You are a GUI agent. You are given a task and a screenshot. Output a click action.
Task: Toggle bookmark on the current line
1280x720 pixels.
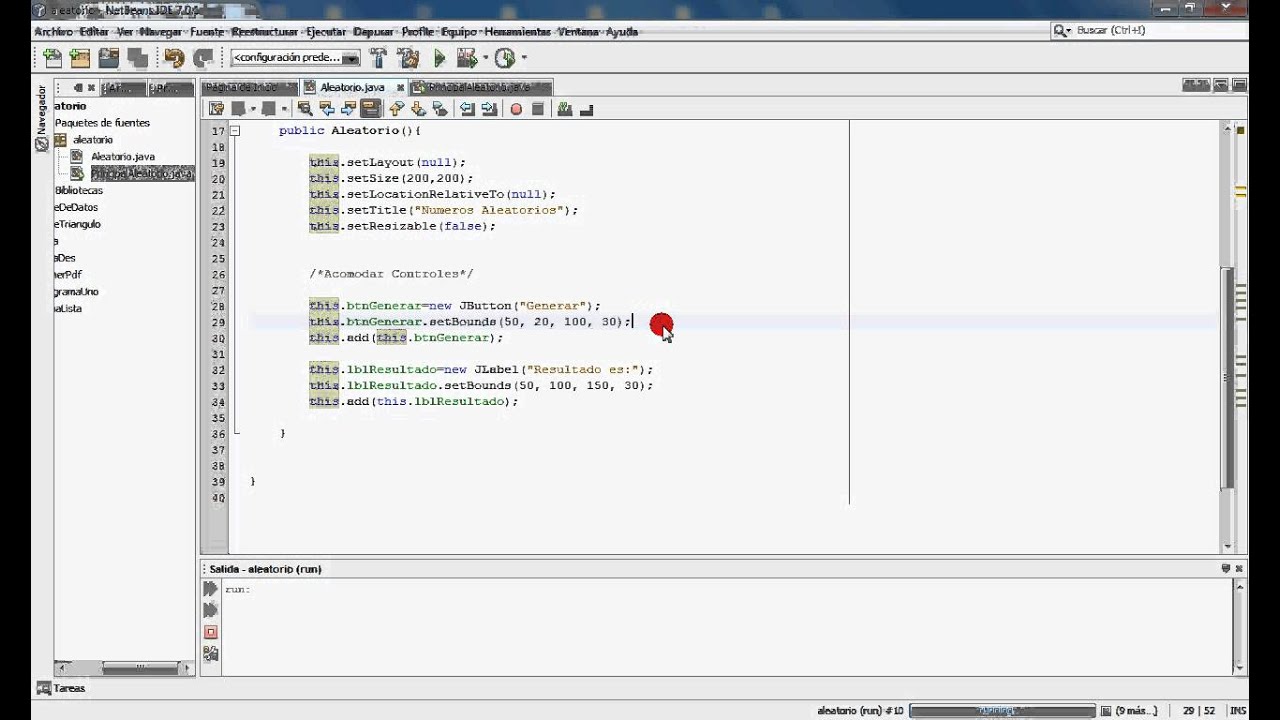(x=440, y=108)
